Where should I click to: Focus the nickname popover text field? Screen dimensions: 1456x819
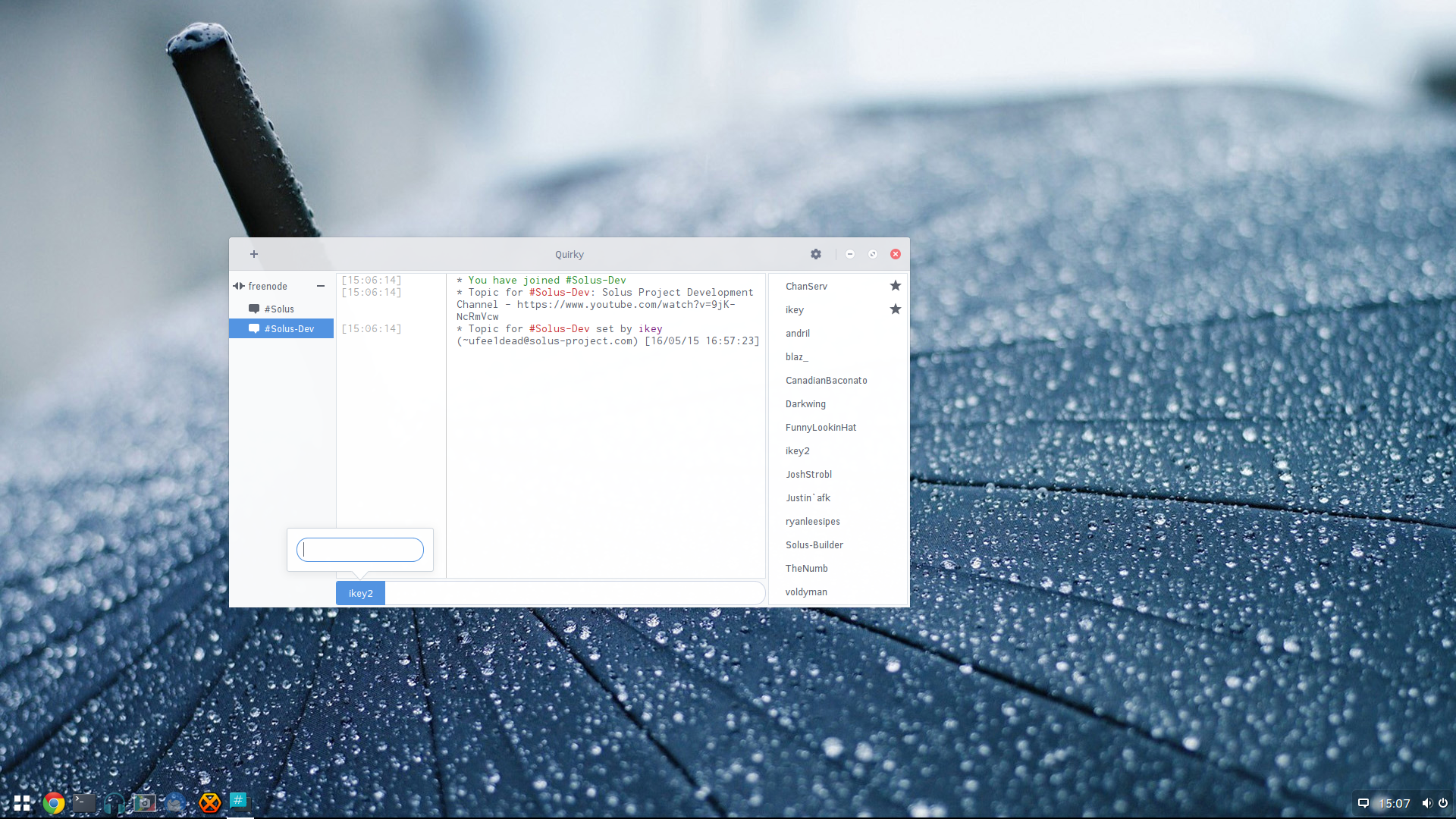click(x=360, y=550)
